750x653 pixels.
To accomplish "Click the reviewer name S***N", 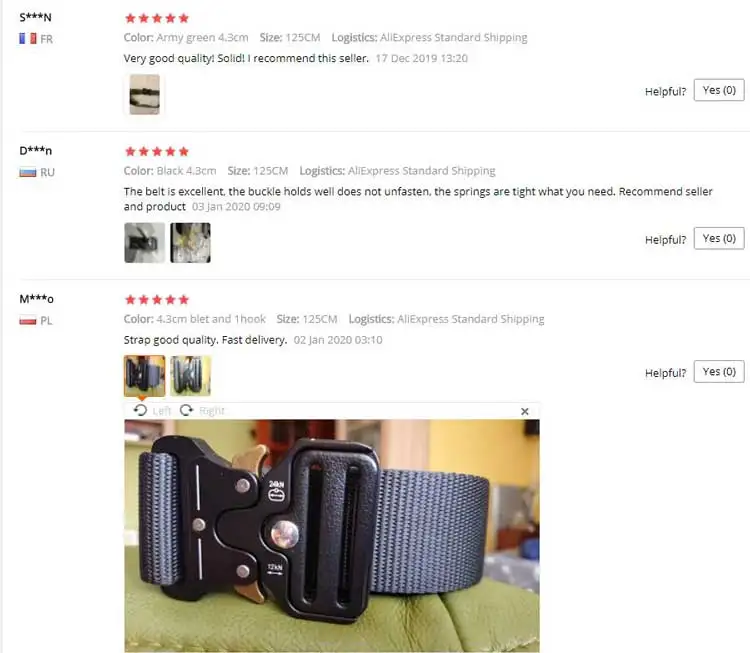I will pos(35,17).
